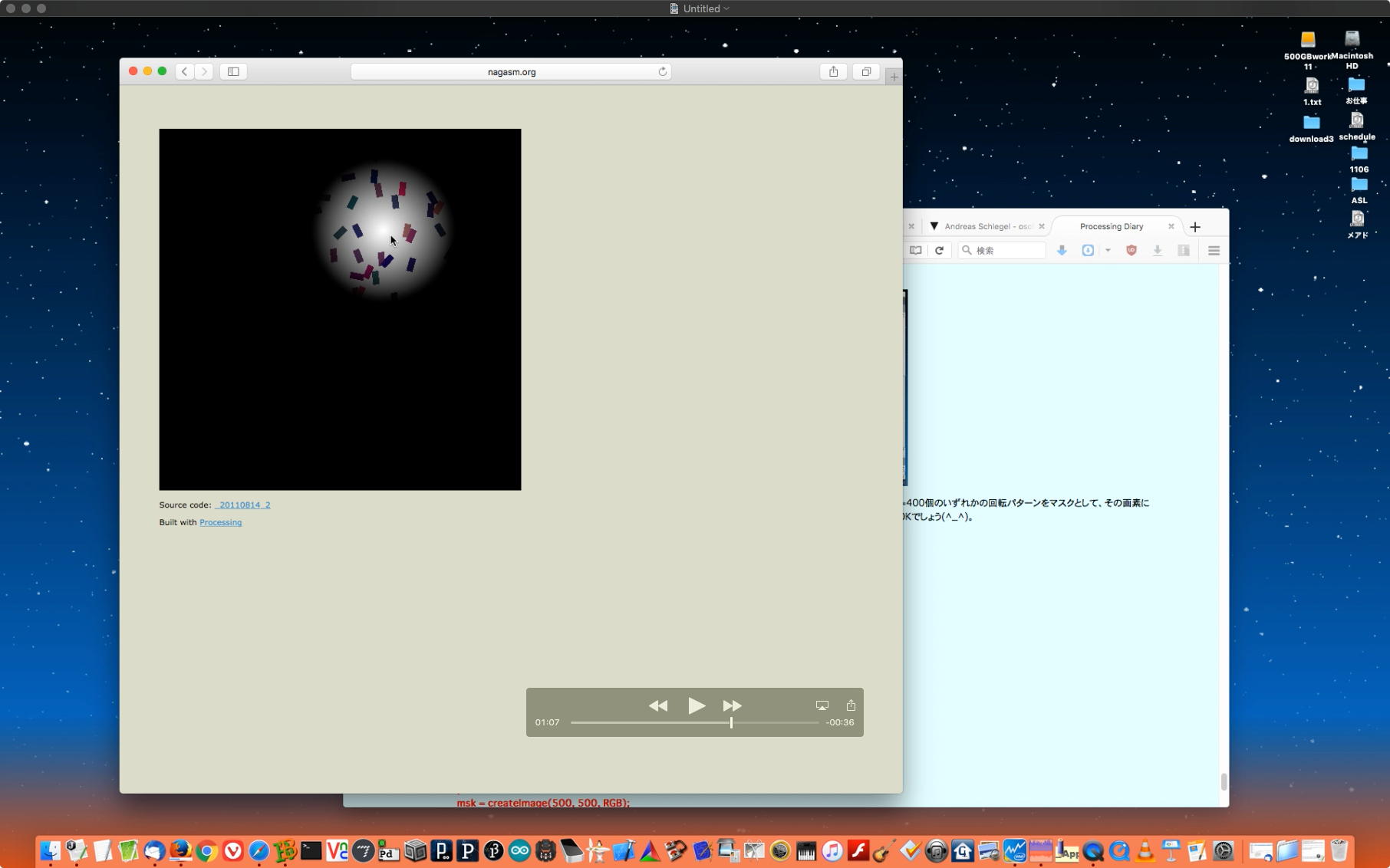This screenshot has width=1390, height=868.
Task: Go forward with Safari's forward arrow
Action: [x=204, y=71]
